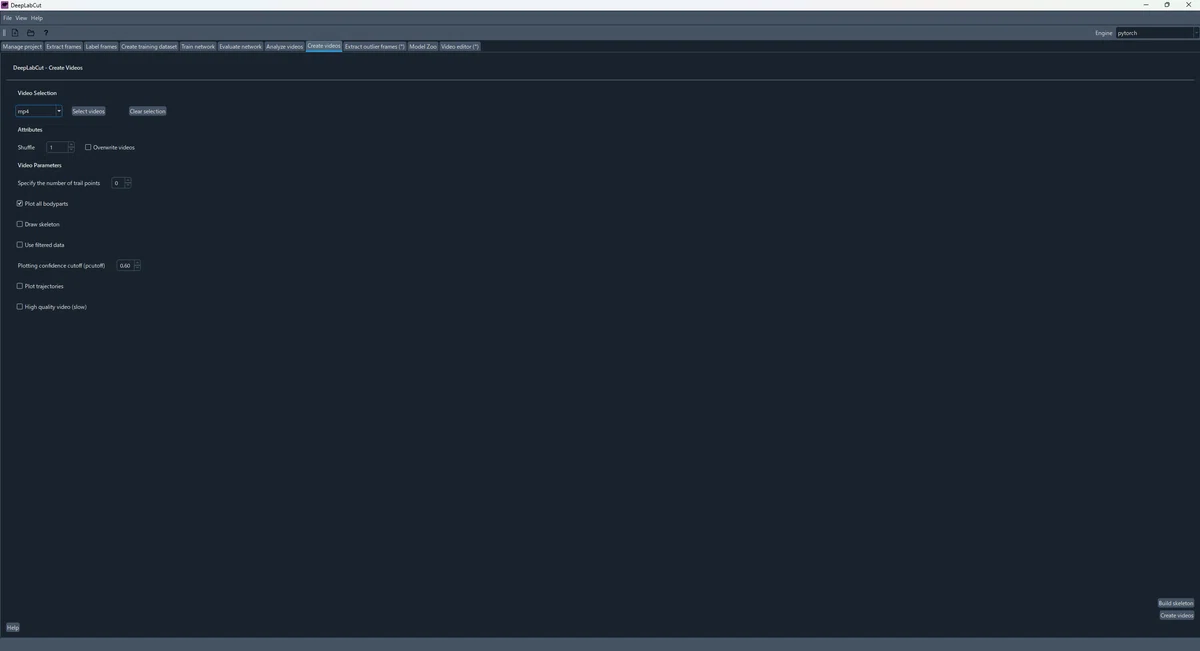
Task: Click the Help button at the bottom
Action: (13, 627)
